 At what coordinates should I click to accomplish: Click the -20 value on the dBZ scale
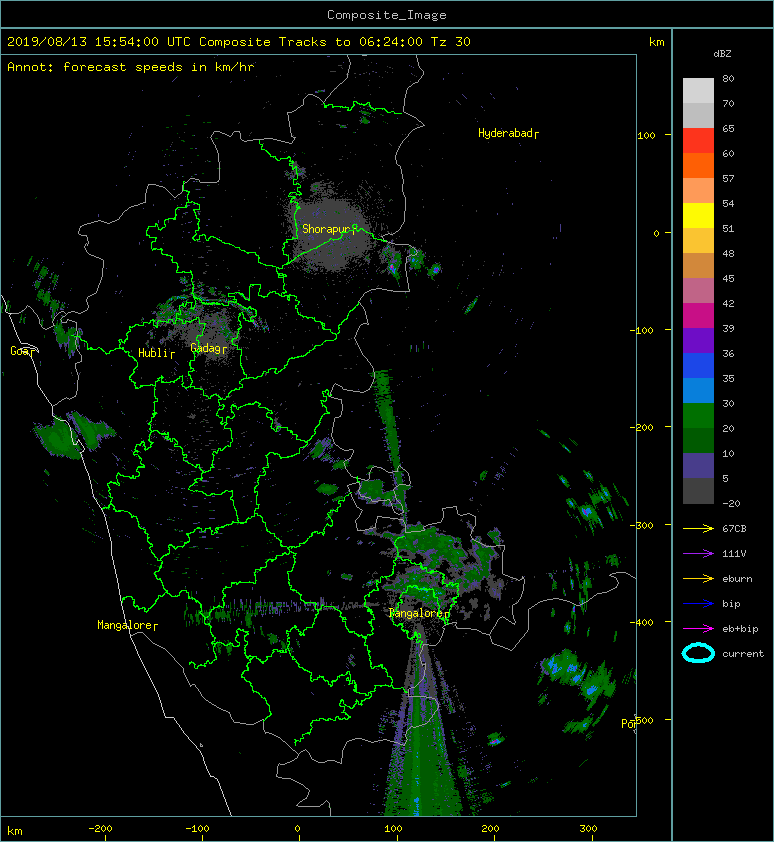point(731,503)
